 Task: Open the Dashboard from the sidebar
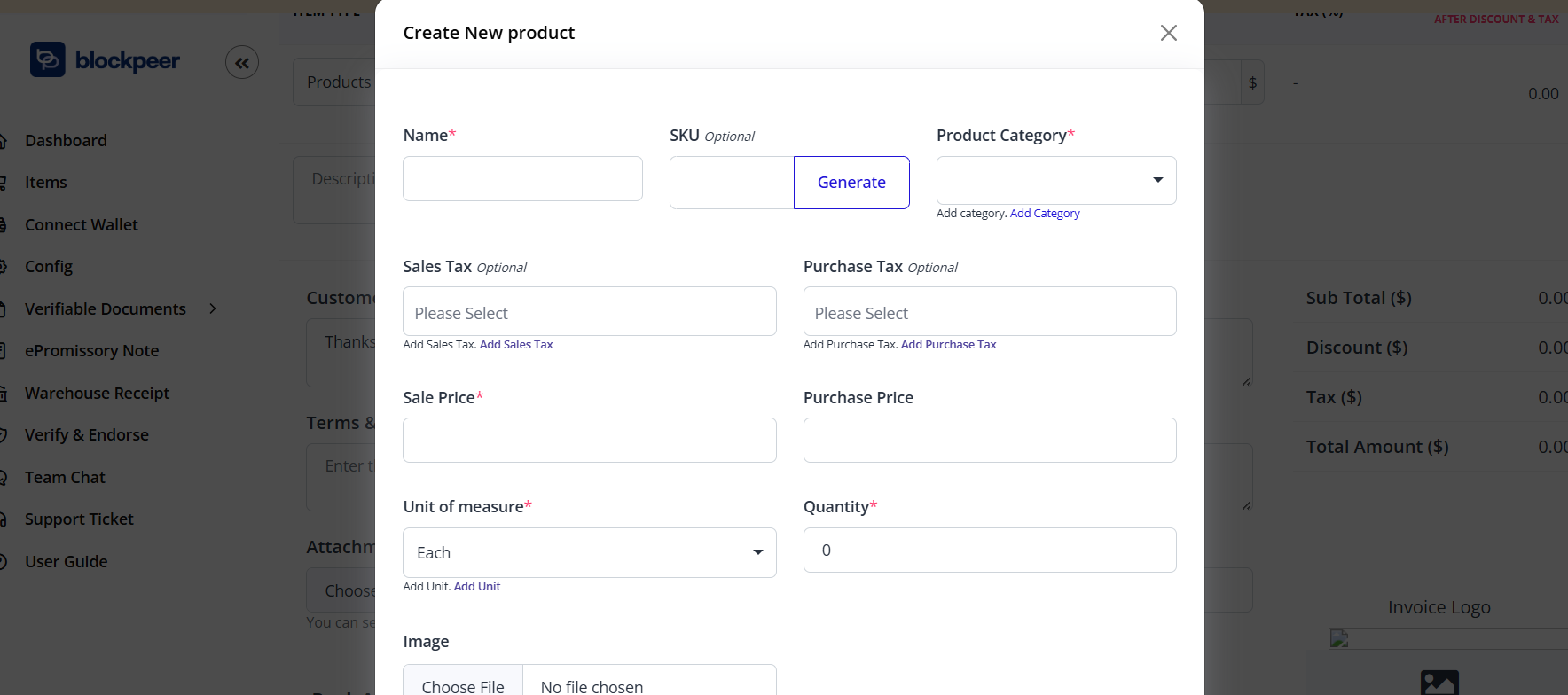point(66,140)
